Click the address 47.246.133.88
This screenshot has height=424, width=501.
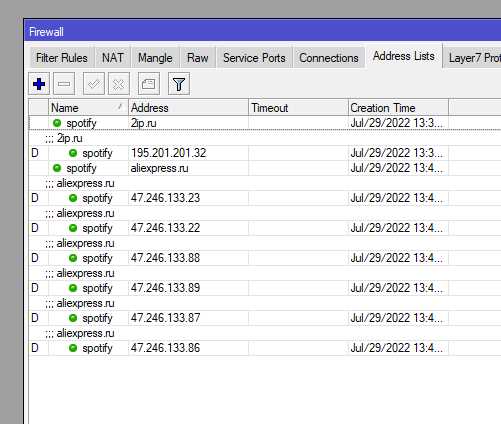click(165, 258)
